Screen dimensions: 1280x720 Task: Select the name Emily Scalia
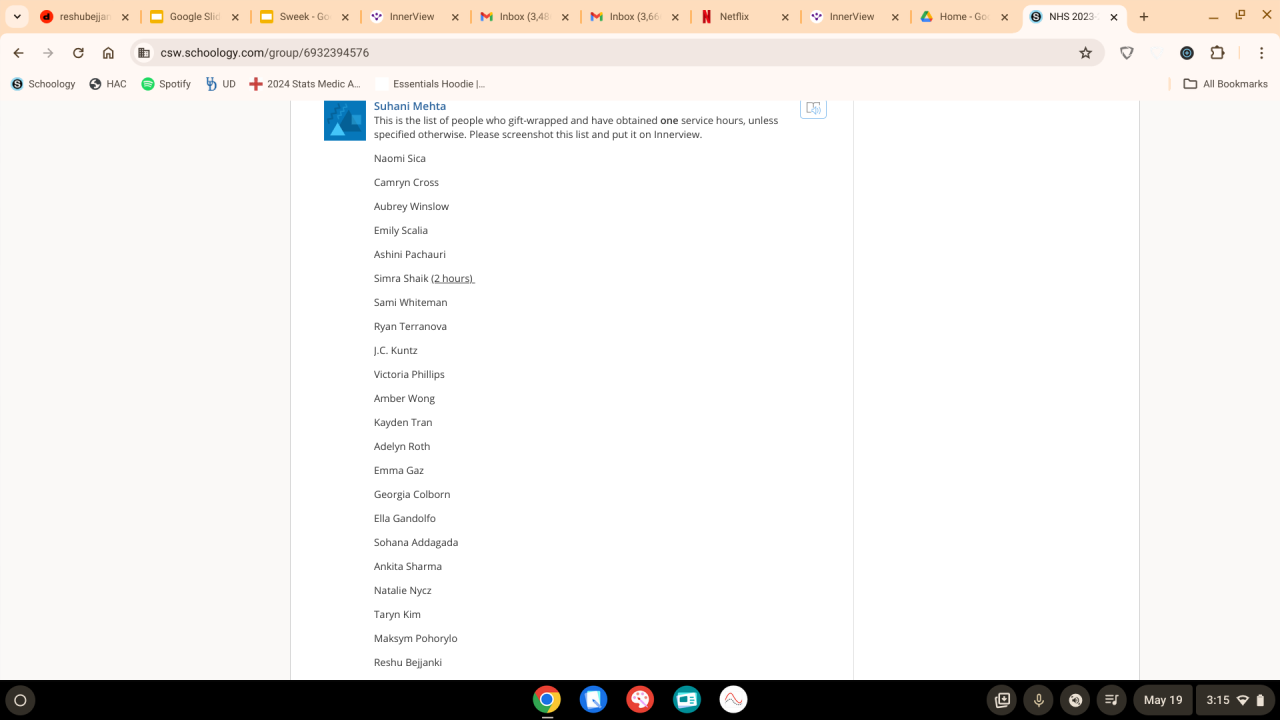[401, 230]
